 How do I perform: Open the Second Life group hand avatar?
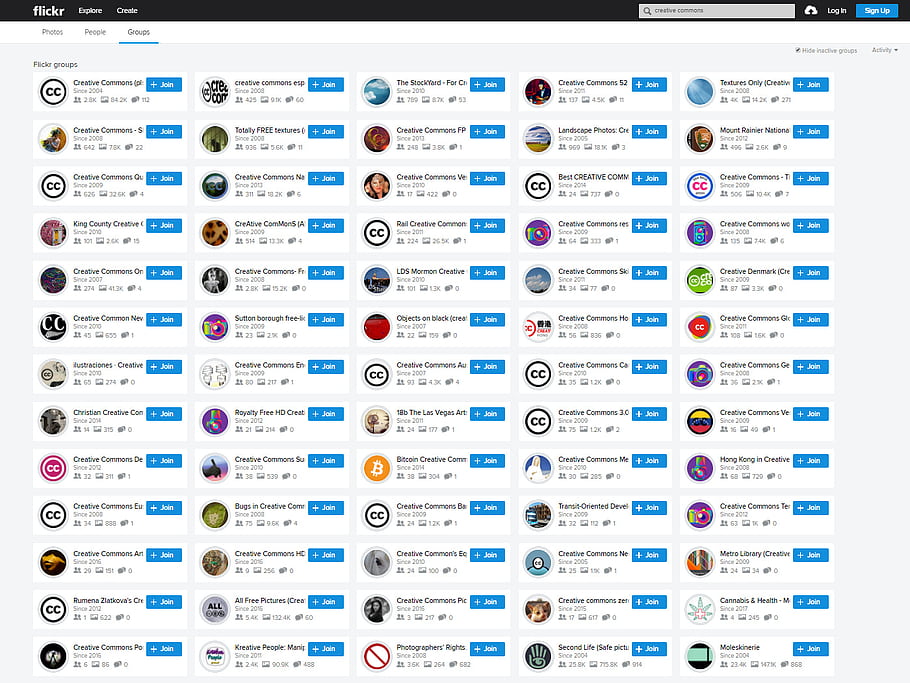(538, 656)
